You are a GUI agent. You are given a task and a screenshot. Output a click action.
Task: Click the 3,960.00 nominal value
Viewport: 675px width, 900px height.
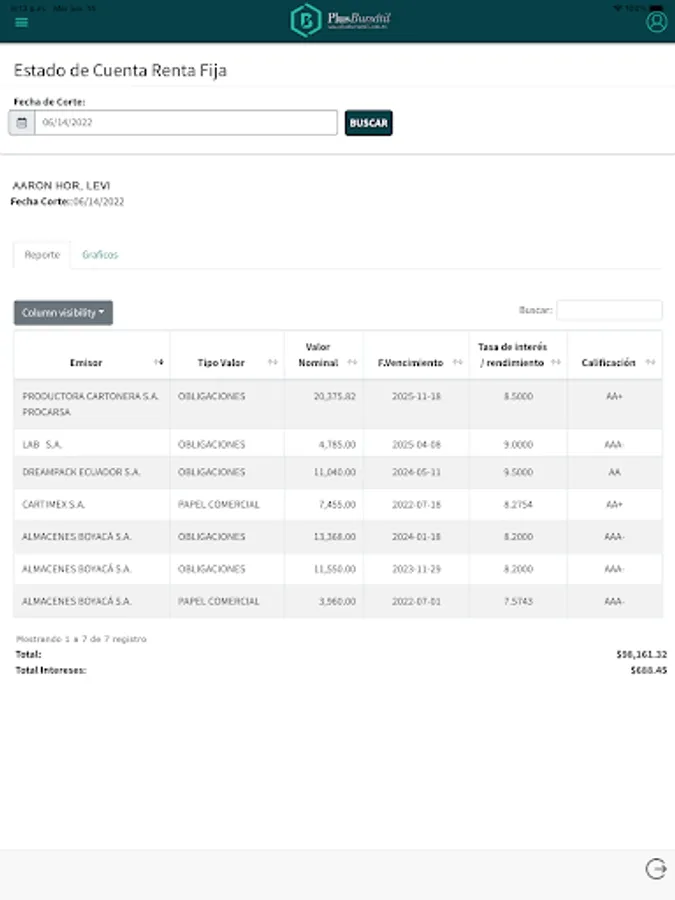point(337,601)
